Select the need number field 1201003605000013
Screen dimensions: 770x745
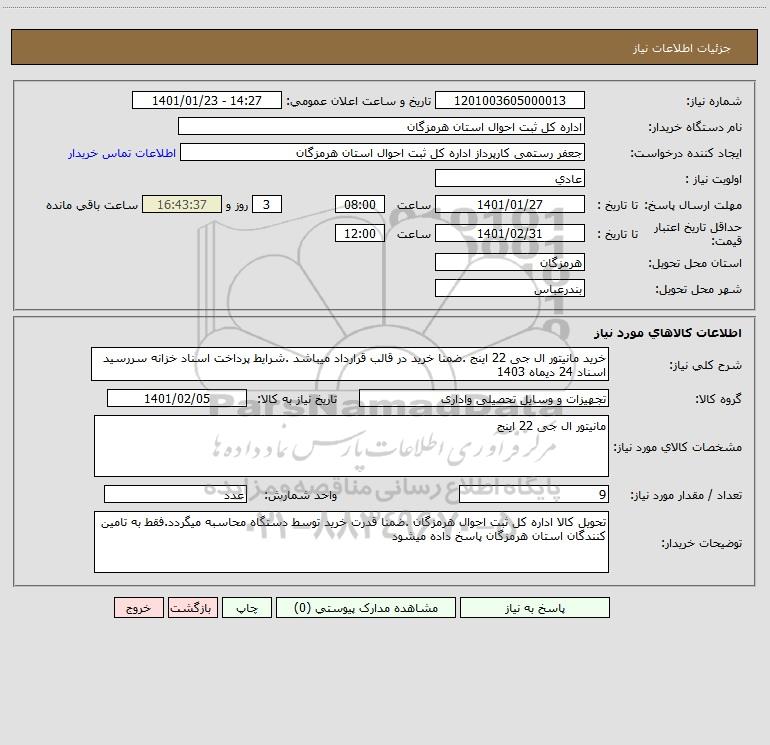pyautogui.click(x=510, y=100)
